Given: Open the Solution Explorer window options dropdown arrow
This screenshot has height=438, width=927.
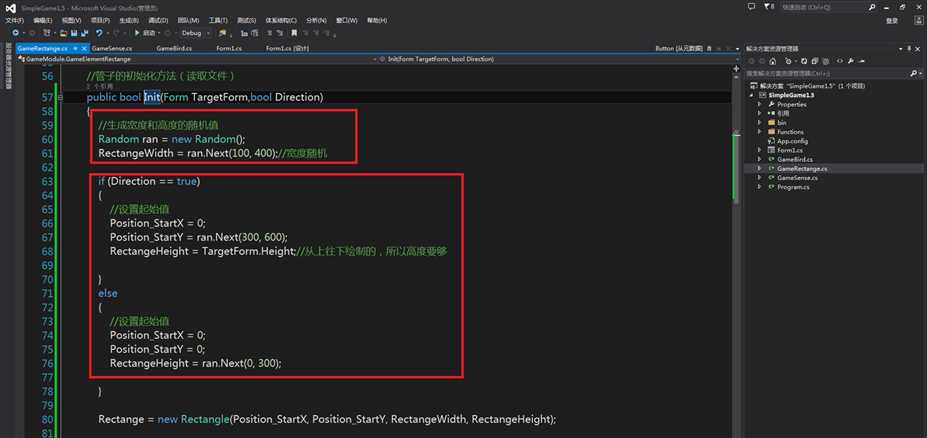Looking at the screenshot, I should click(900, 48).
